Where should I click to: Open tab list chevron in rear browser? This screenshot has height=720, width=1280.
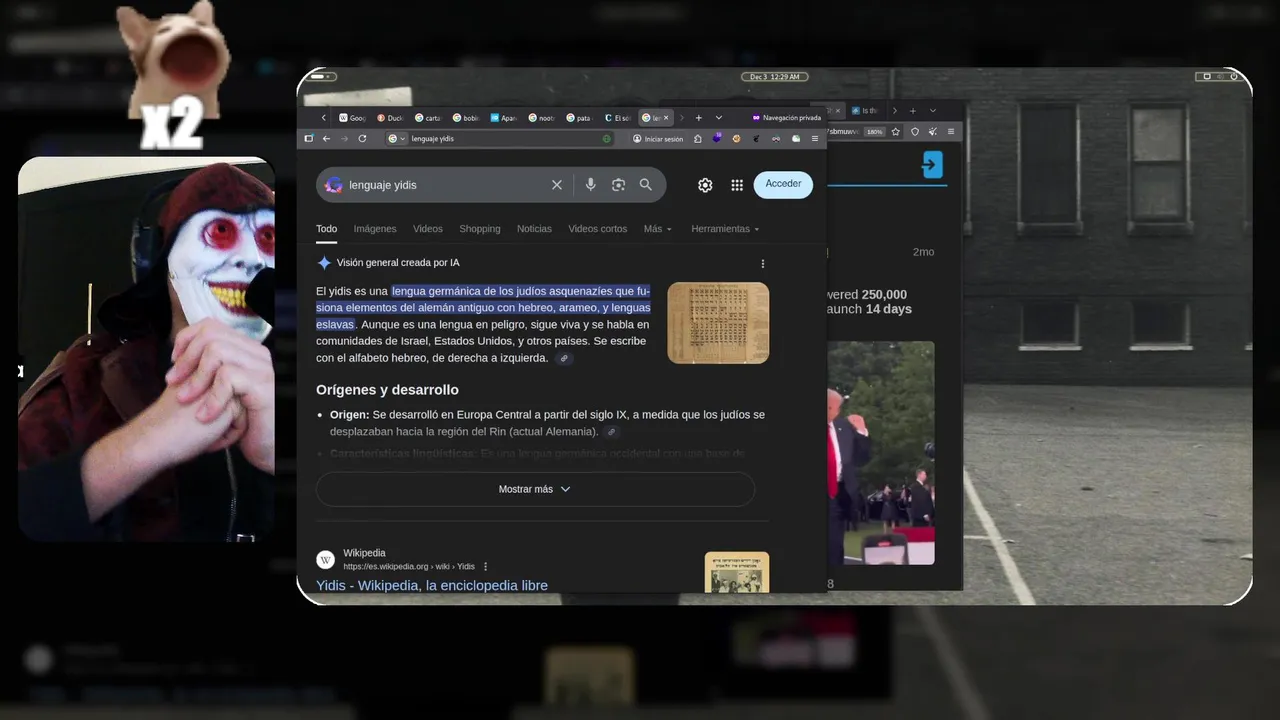tap(932, 110)
